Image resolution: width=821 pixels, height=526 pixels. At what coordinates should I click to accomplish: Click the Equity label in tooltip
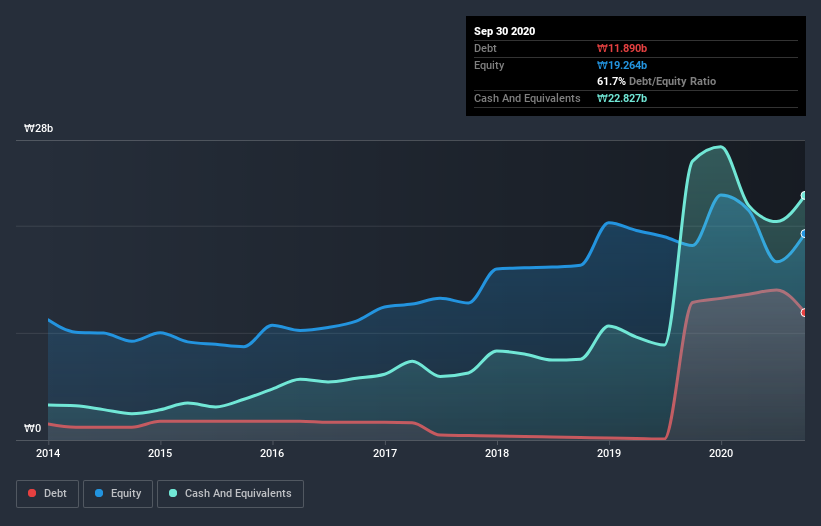click(489, 65)
